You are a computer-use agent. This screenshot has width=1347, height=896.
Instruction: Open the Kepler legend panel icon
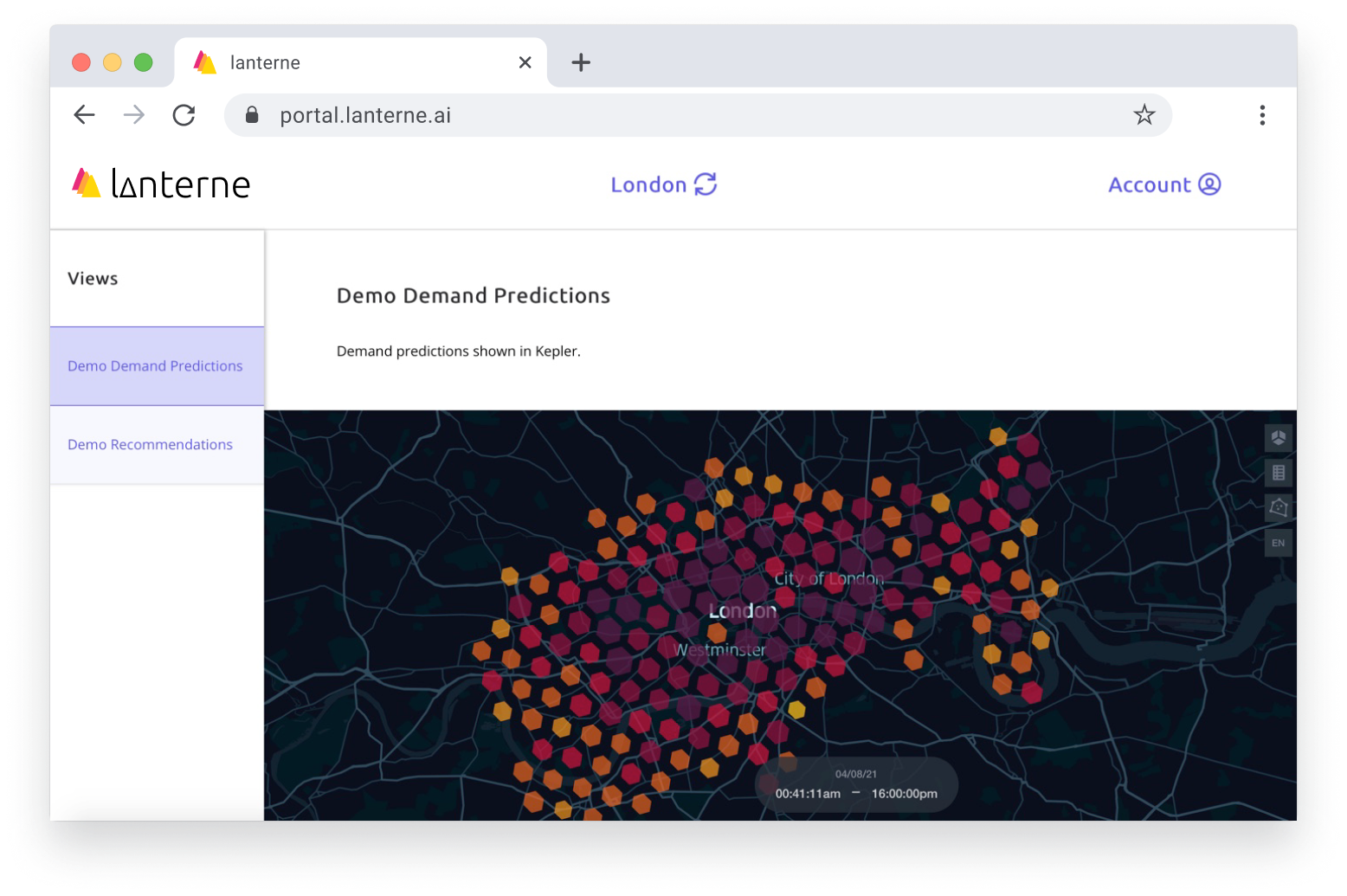coord(1279,473)
